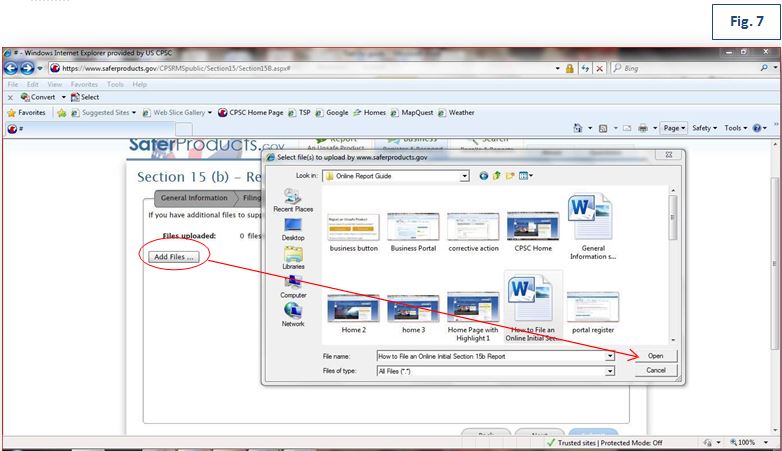Select the Network location icon

293,313
